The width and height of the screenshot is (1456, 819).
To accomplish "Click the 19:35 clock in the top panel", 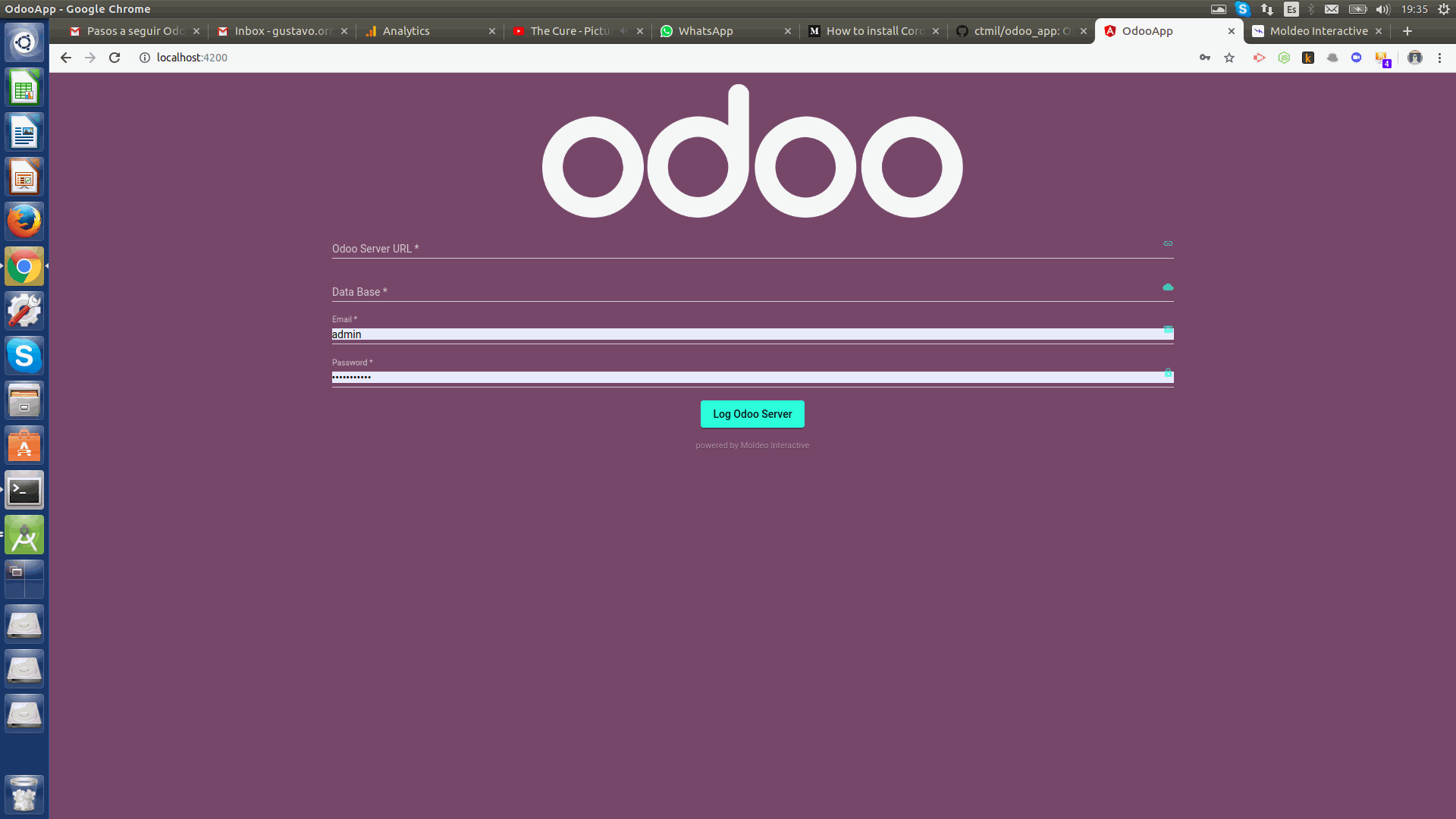I will (x=1414, y=9).
